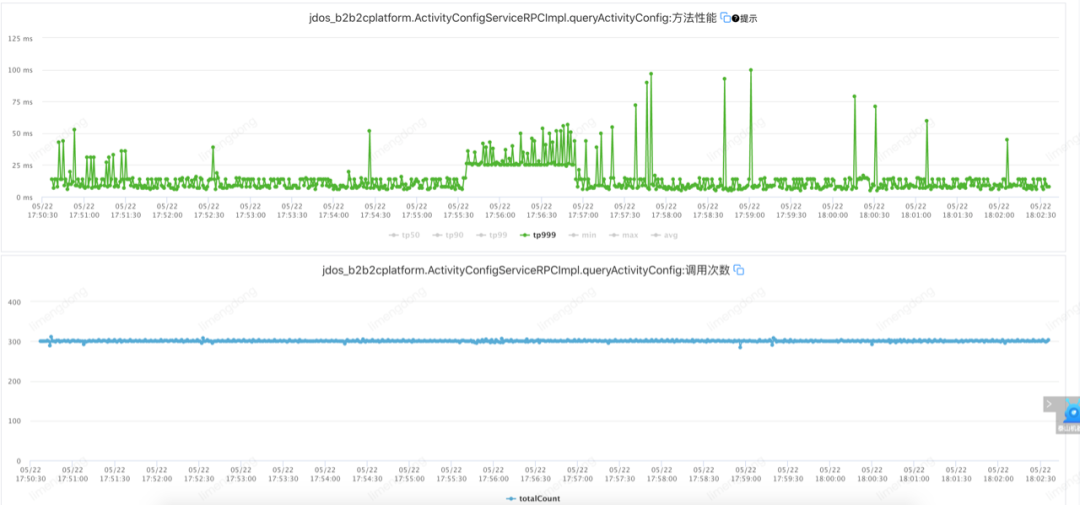Click 18:02:30 time label in 调用次数 chart
Screen dimensions: 1080x505
click(x=1040, y=473)
